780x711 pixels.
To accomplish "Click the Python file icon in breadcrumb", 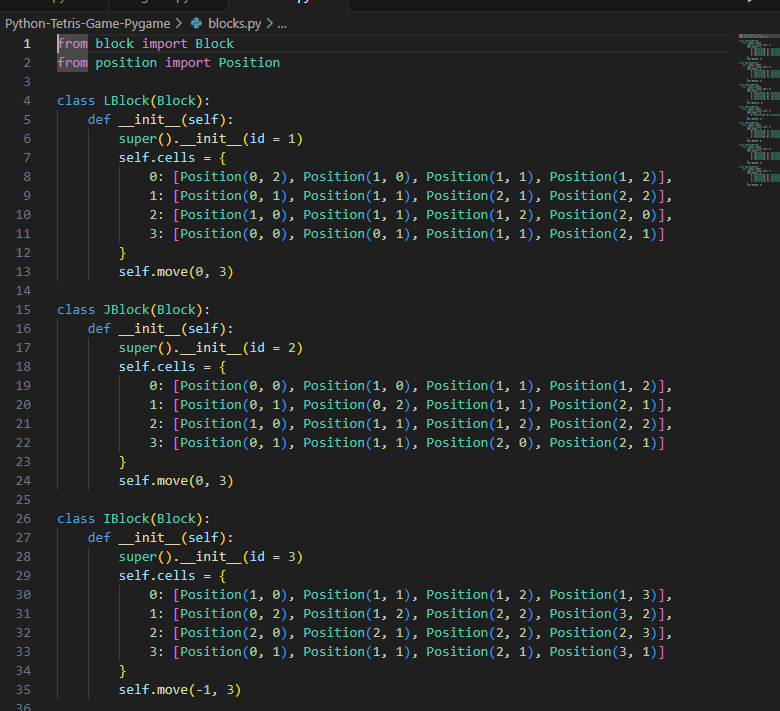I will [x=196, y=22].
